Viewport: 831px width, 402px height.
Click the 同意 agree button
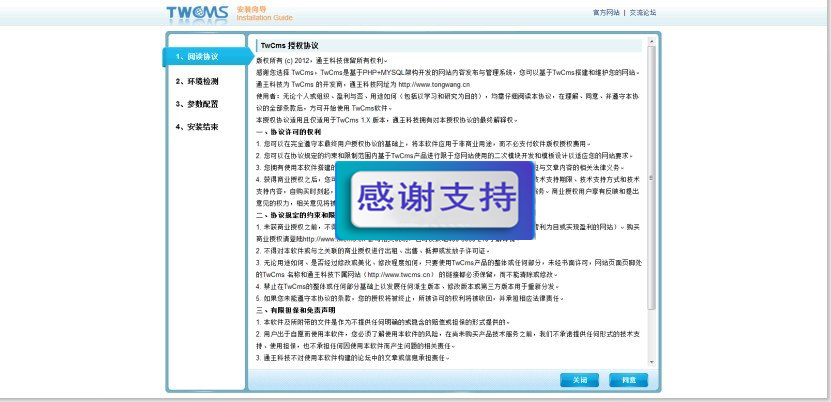(x=629, y=380)
